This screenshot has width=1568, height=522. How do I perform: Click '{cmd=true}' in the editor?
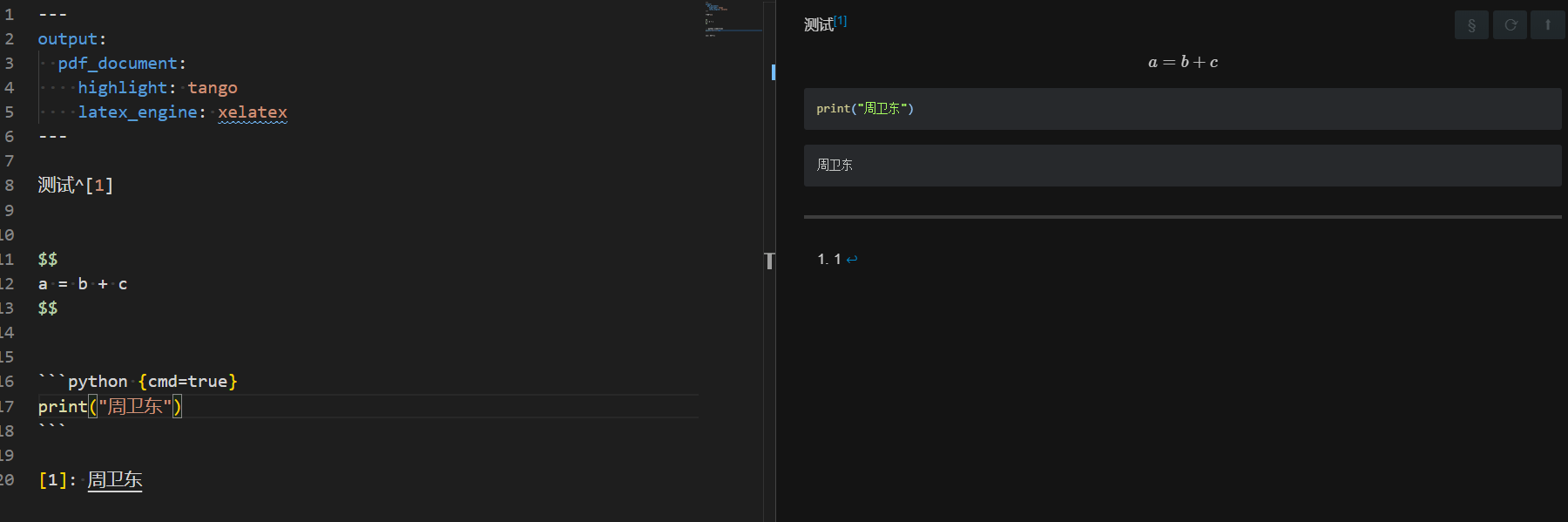188,382
